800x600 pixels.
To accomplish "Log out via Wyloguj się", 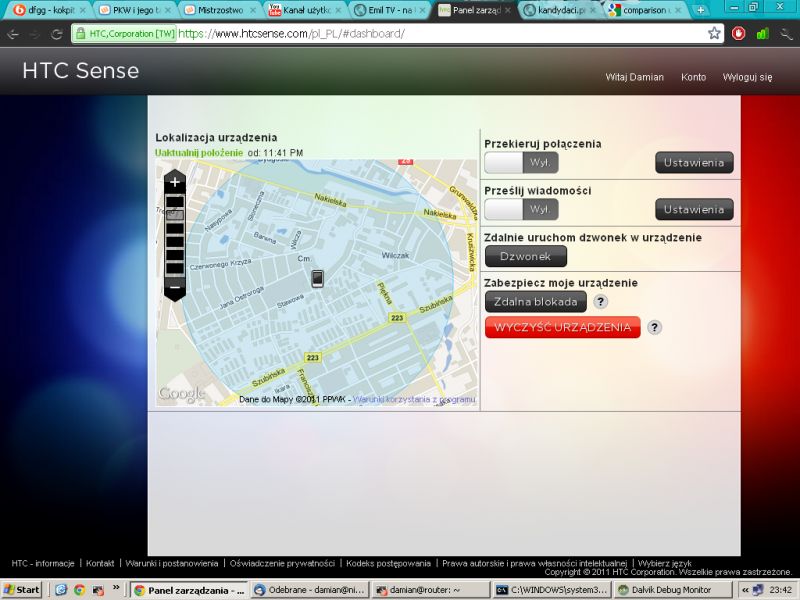I will [747, 77].
